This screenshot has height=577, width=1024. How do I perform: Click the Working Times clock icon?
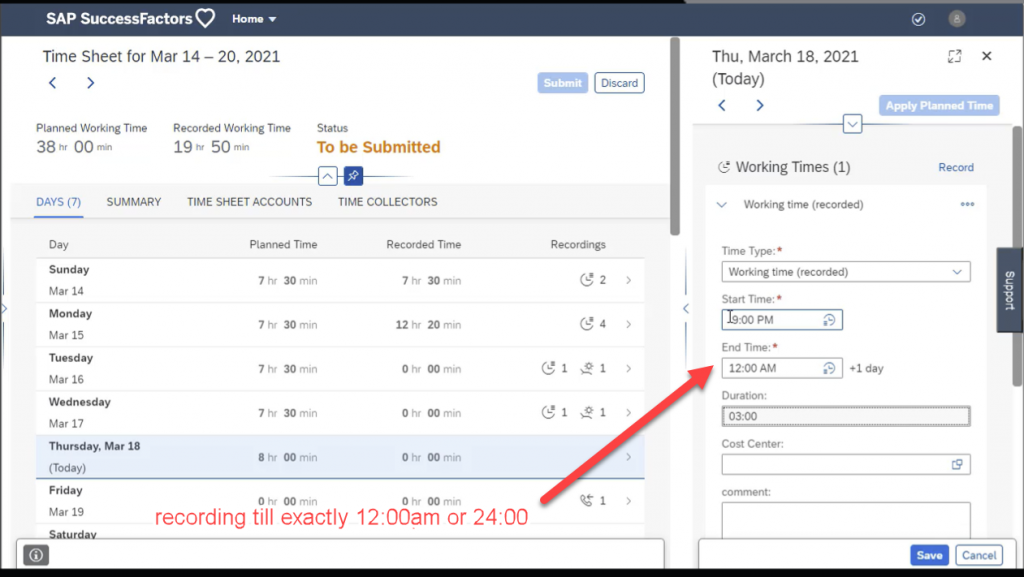(x=724, y=167)
